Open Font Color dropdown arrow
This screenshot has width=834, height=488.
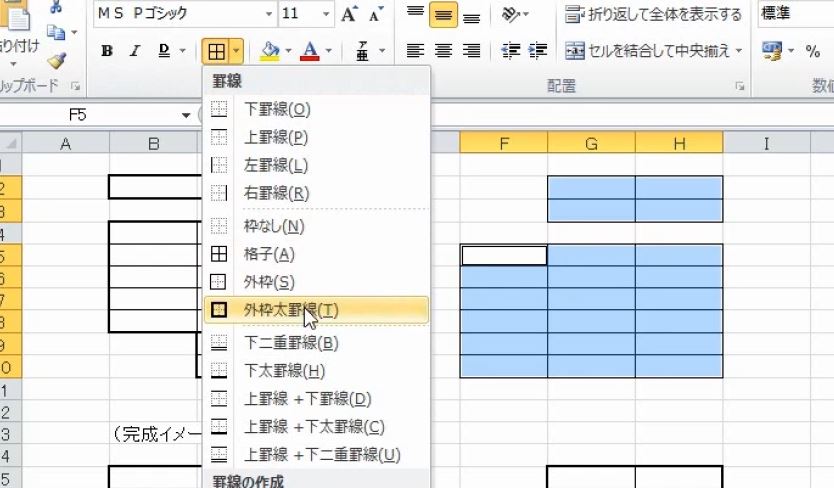pos(329,51)
